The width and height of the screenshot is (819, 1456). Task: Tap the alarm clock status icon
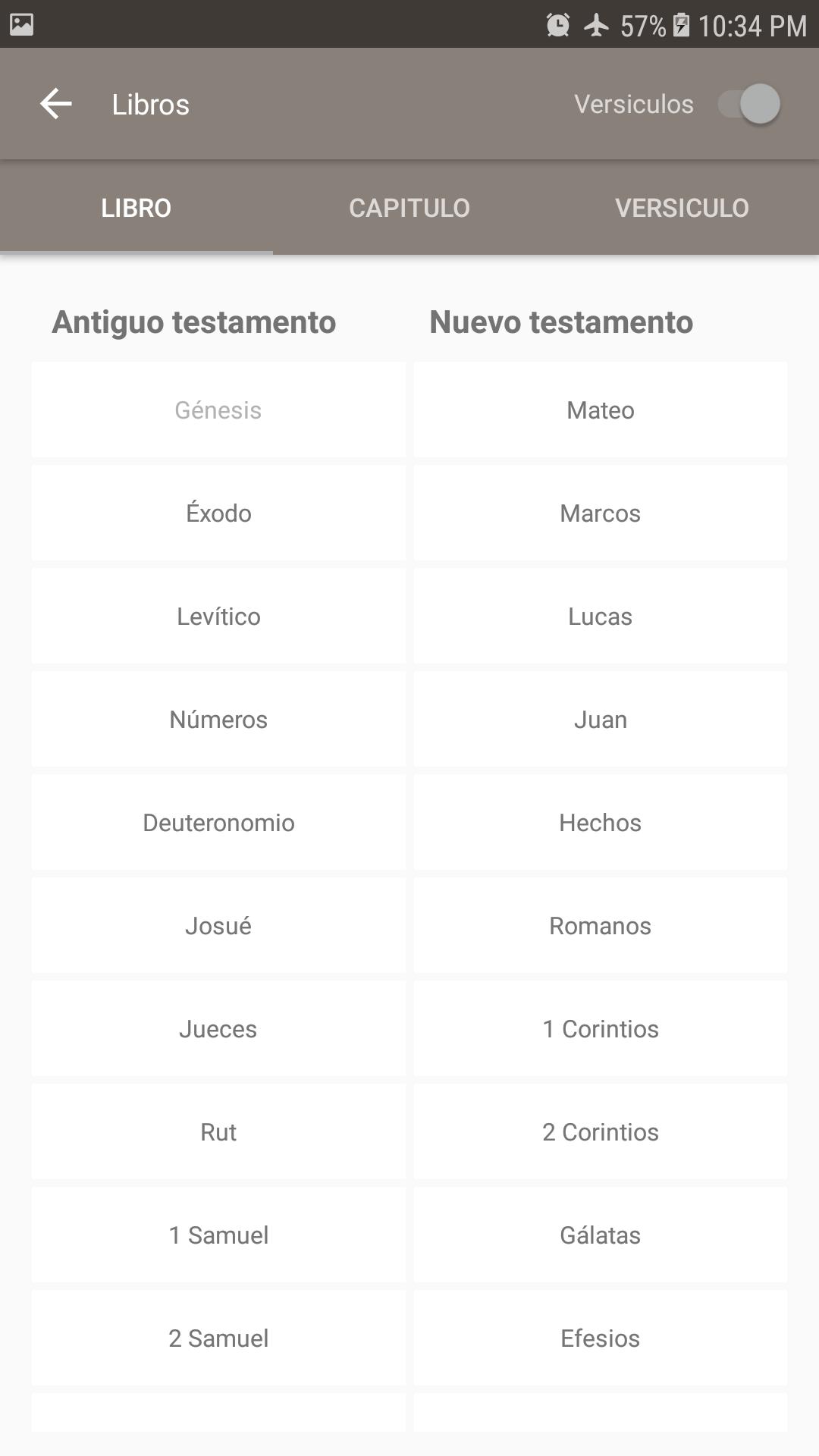[558, 25]
